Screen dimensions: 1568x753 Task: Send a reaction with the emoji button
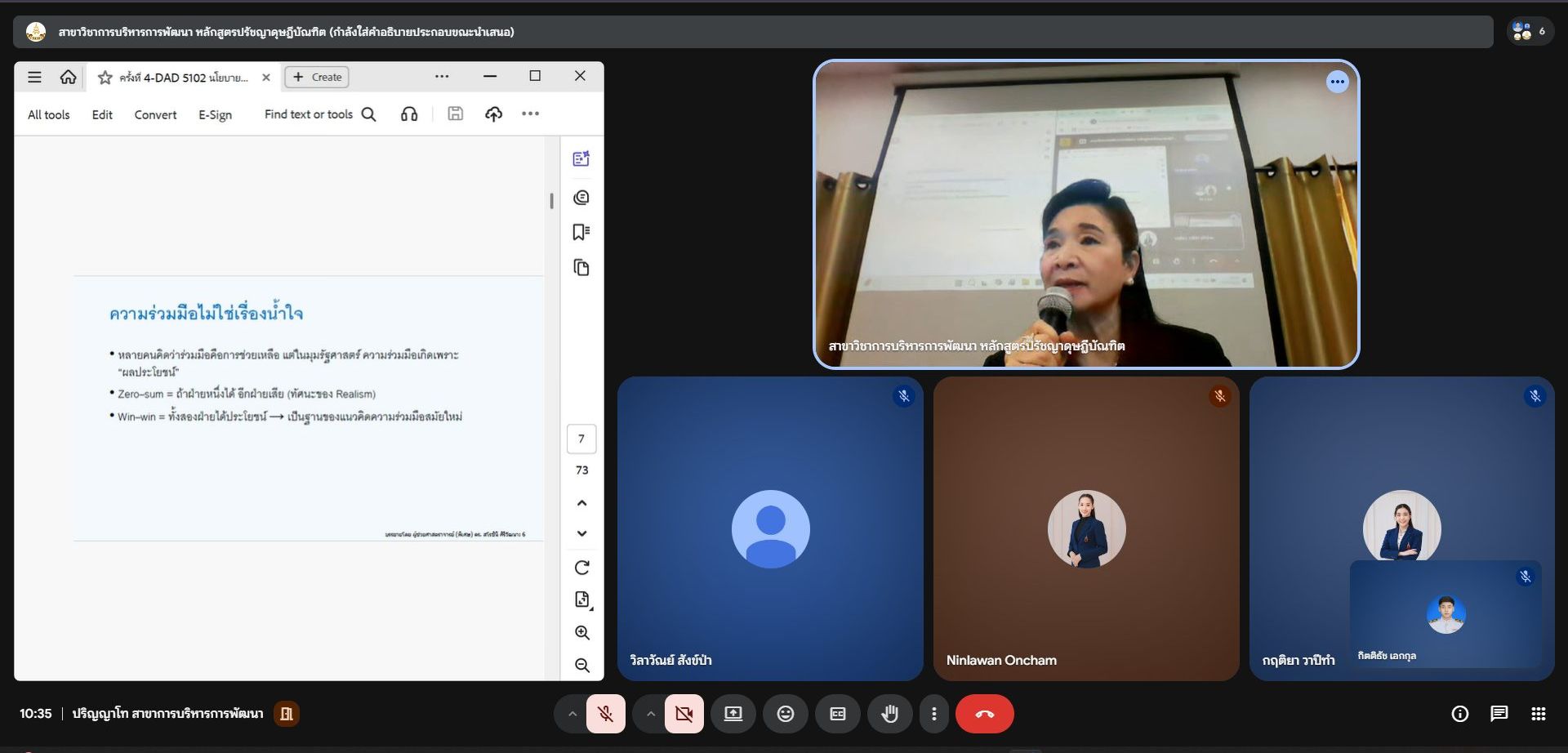pos(785,714)
